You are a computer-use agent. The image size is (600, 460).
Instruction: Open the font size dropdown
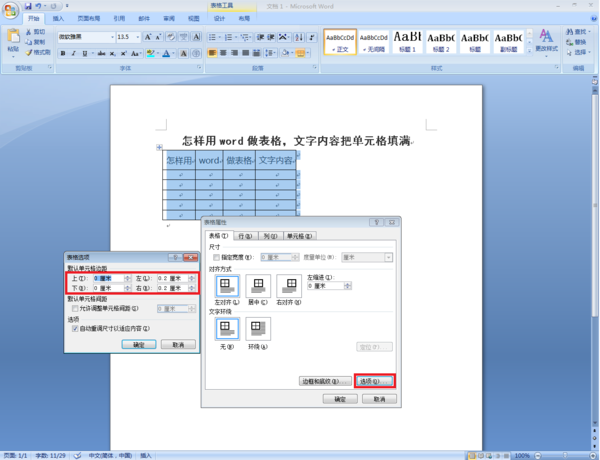pos(138,37)
